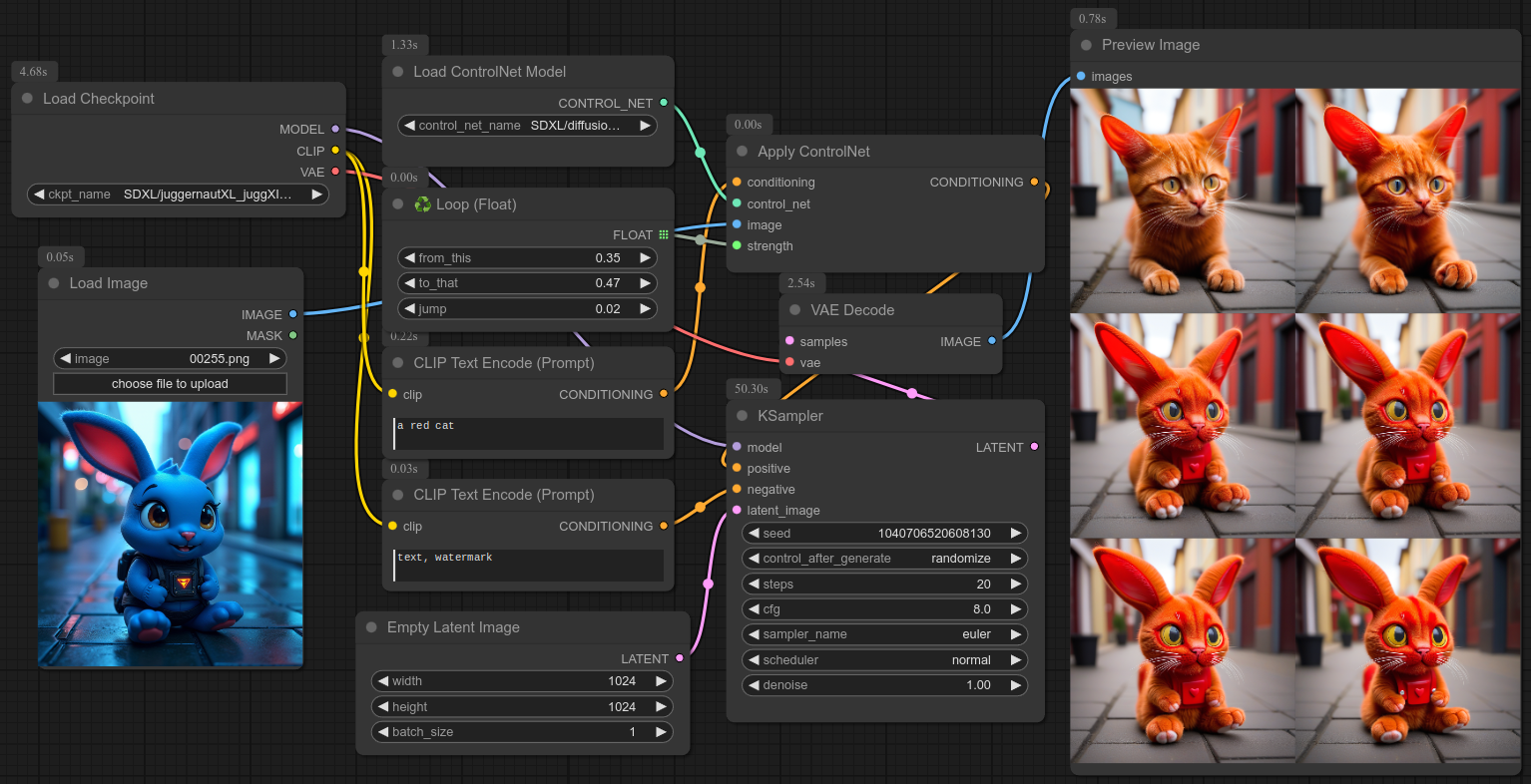Collapse the first CLIP Text Encode node
This screenshot has height=784, width=1531.
pos(396,363)
